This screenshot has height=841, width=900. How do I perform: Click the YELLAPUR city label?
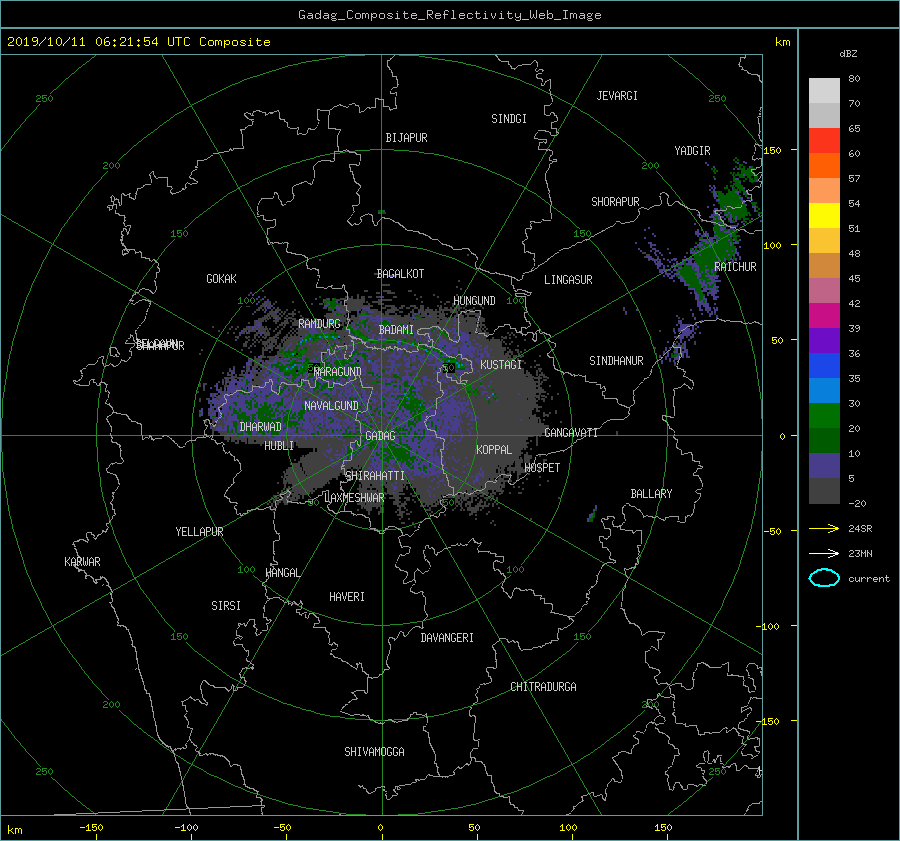pyautogui.click(x=199, y=532)
